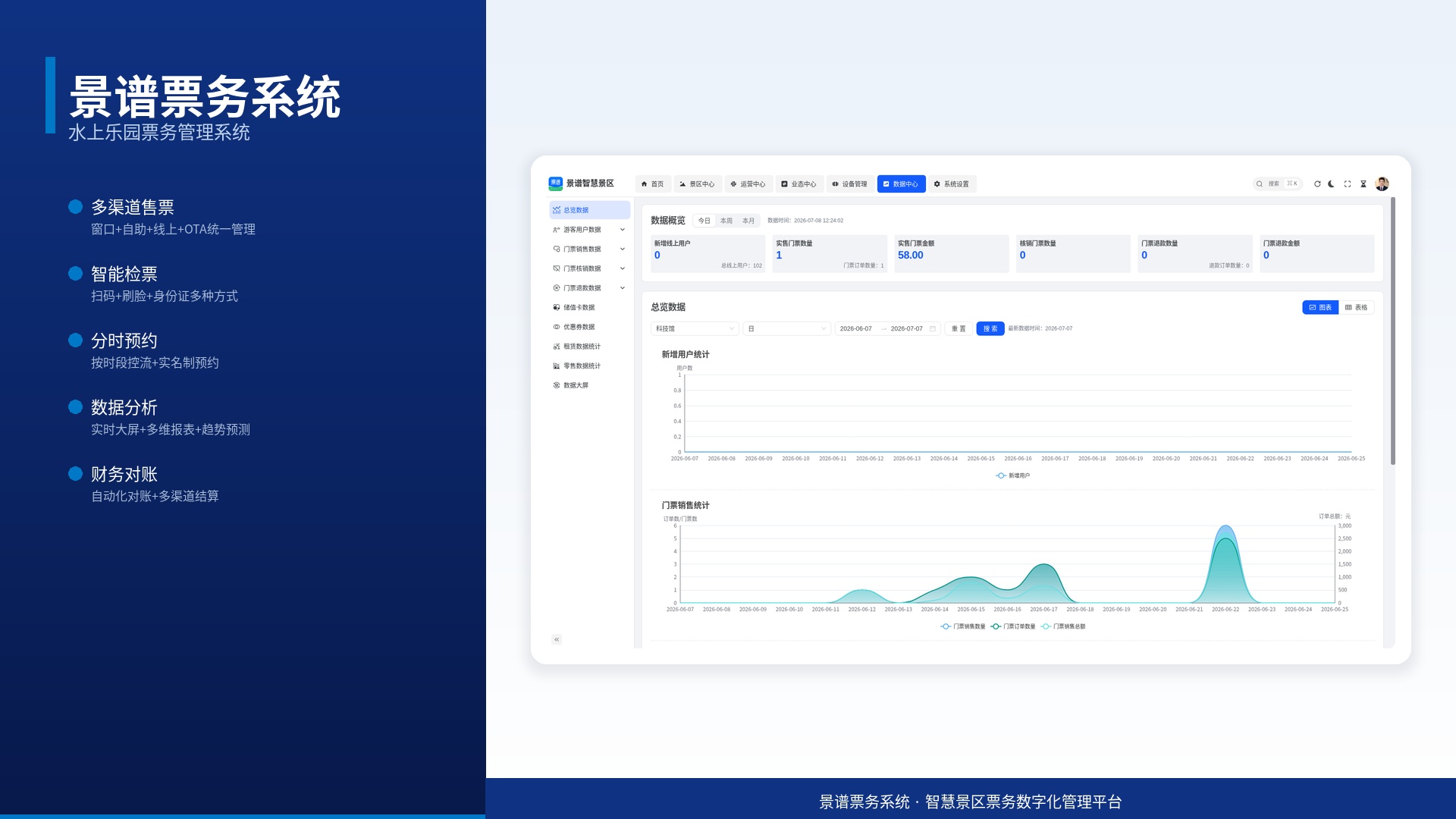Open 设备管理 tab
The height and width of the screenshot is (819, 1456).
[x=849, y=184]
